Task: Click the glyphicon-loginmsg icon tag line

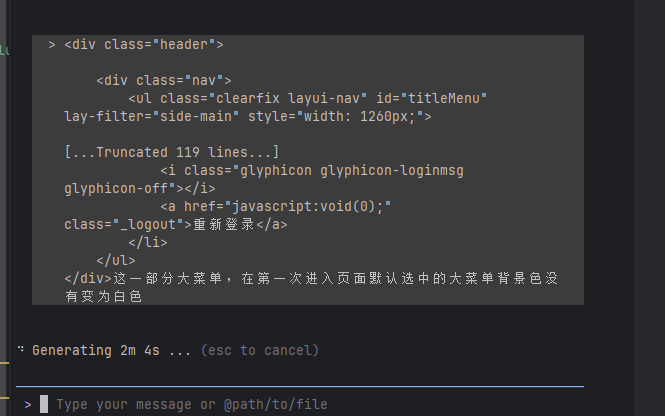Action: click(x=311, y=171)
